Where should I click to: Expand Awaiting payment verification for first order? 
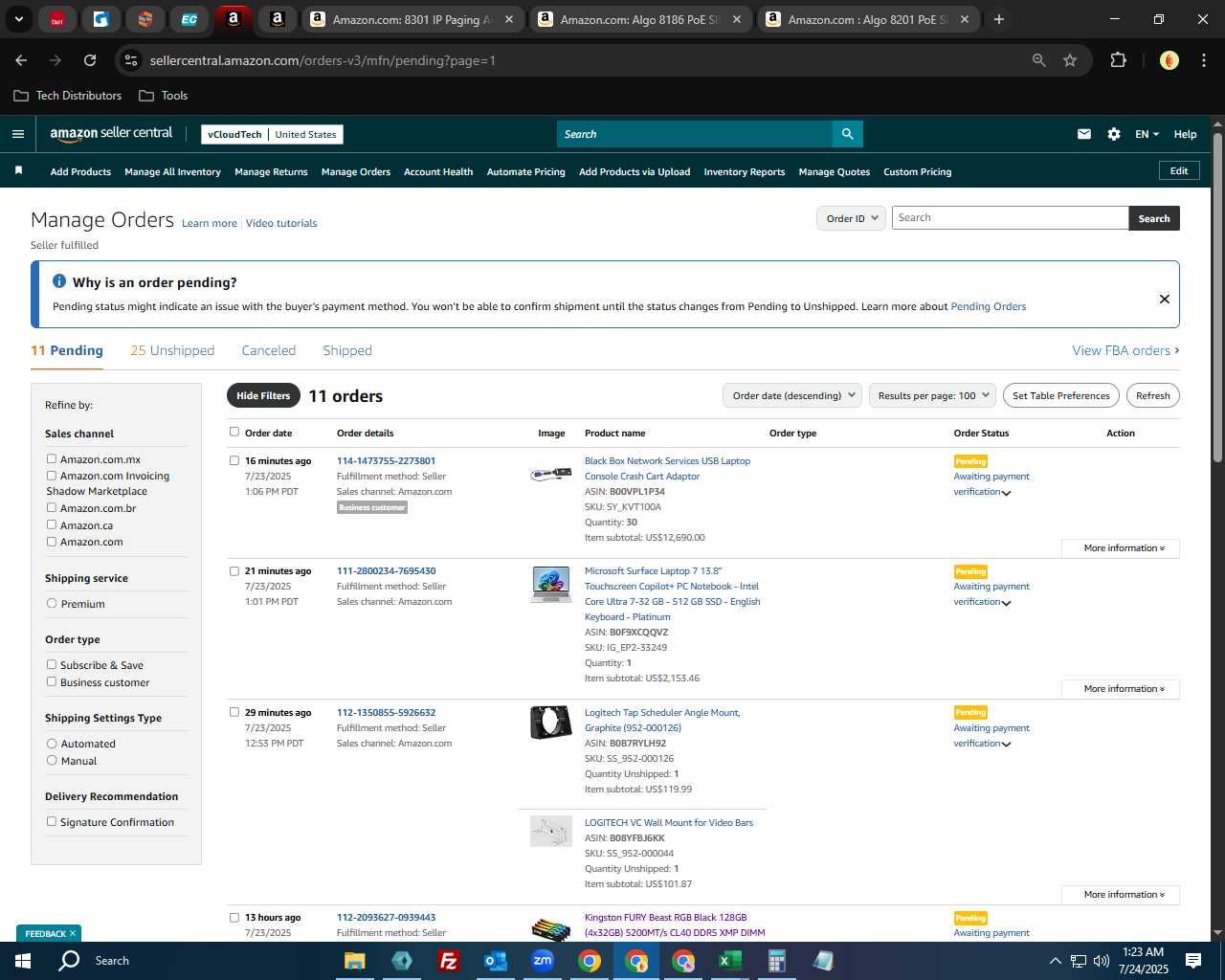1006,493
